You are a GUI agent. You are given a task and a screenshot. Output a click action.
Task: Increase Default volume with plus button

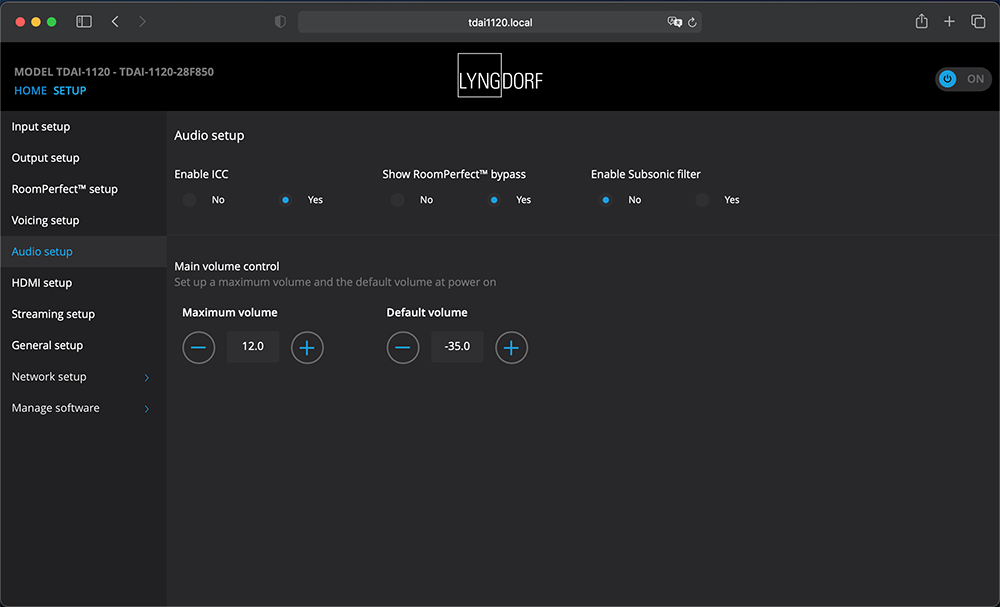coord(511,347)
